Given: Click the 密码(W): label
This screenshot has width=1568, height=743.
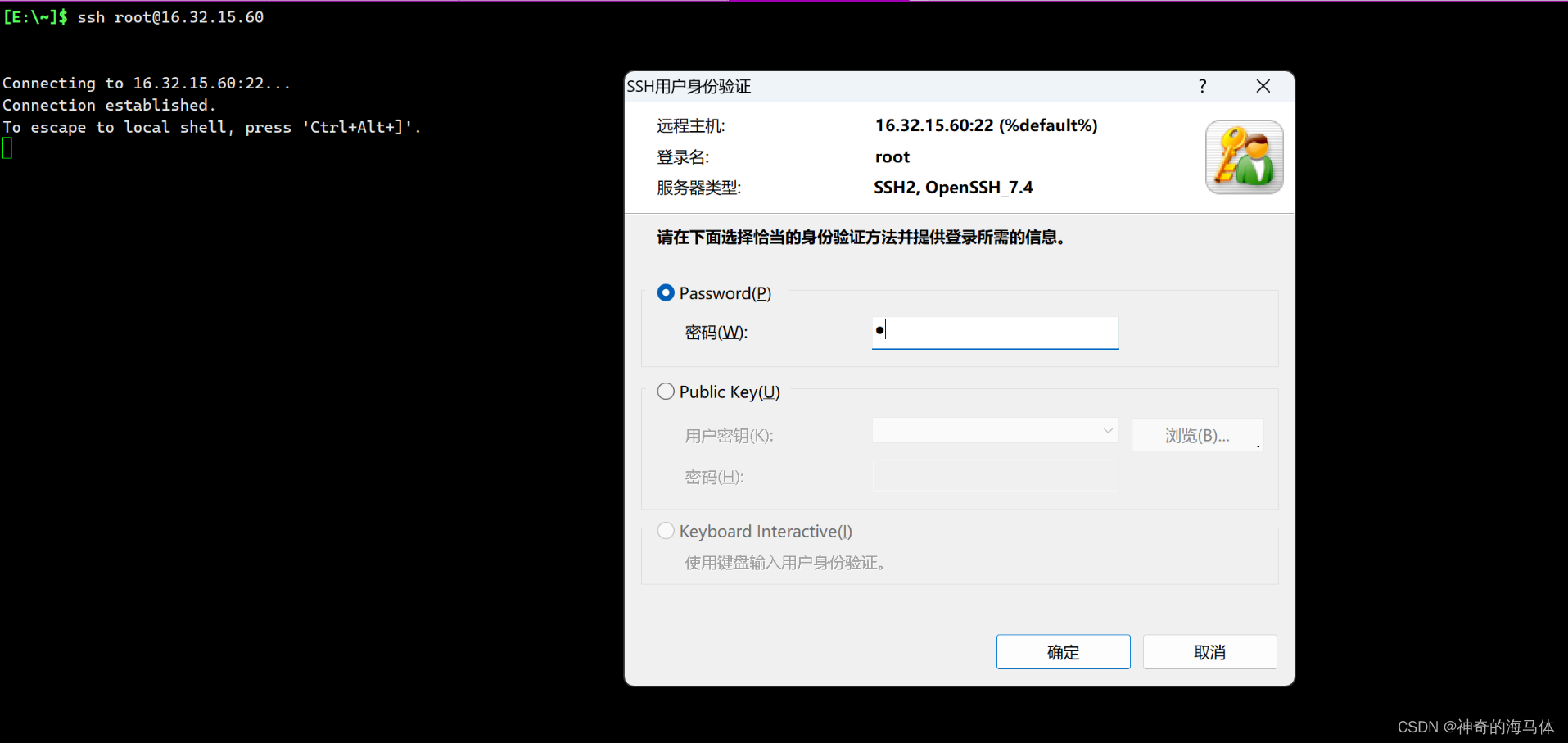Looking at the screenshot, I should point(716,333).
